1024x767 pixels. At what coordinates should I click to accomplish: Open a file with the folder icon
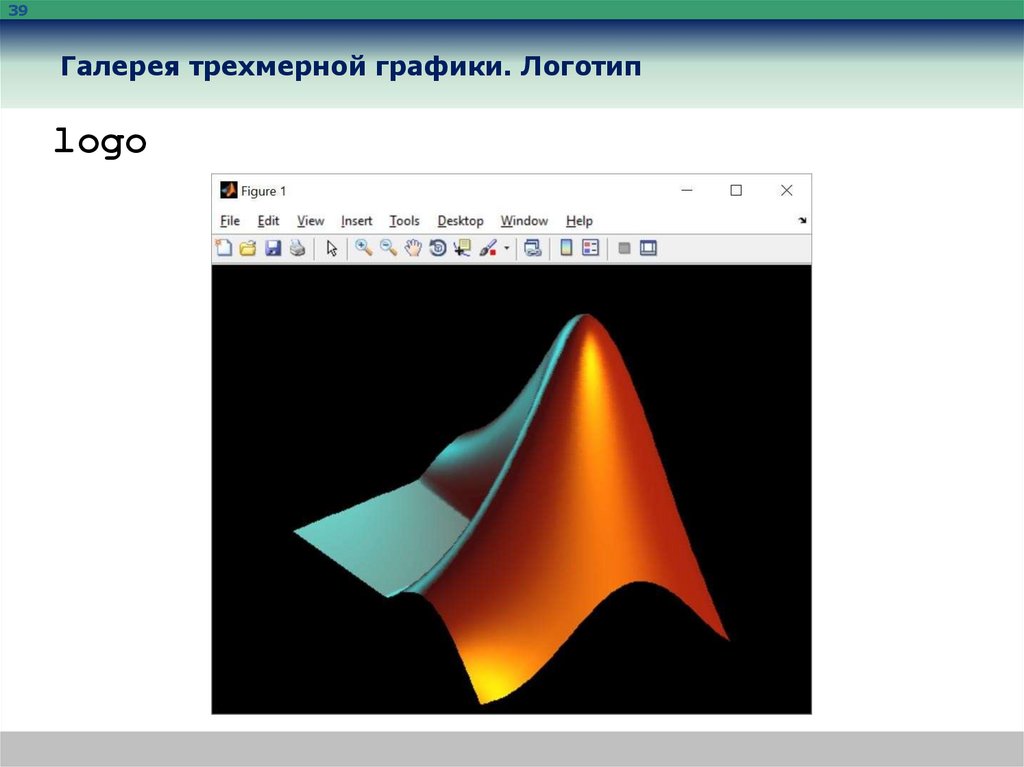[x=248, y=248]
